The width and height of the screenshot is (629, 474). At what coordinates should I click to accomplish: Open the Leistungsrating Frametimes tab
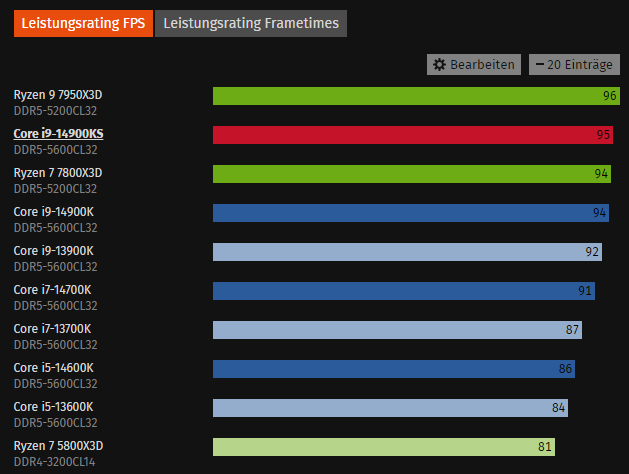[251, 24]
